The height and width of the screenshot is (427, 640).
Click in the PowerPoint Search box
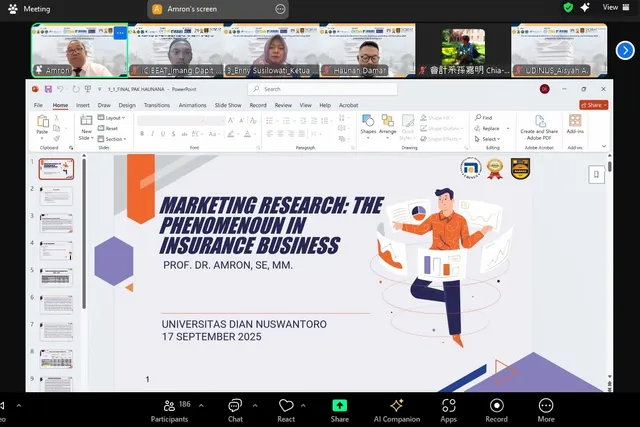[x=322, y=89]
